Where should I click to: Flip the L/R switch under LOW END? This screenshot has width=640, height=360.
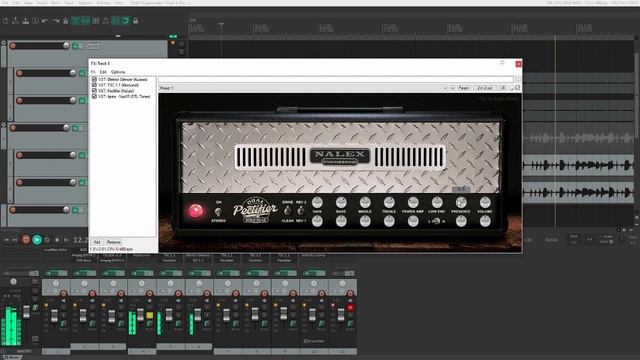436,221
